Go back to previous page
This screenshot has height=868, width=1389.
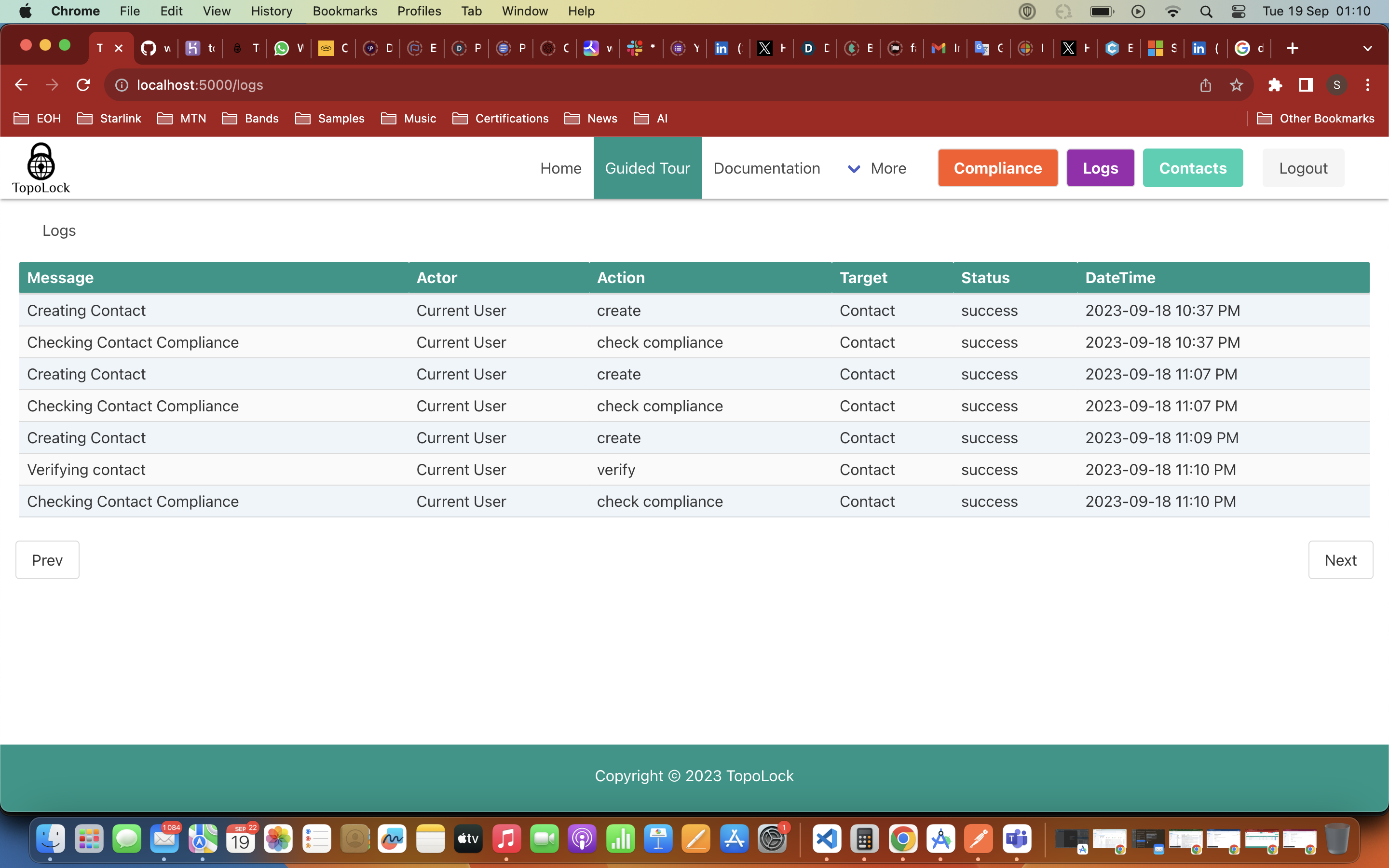(x=21, y=85)
